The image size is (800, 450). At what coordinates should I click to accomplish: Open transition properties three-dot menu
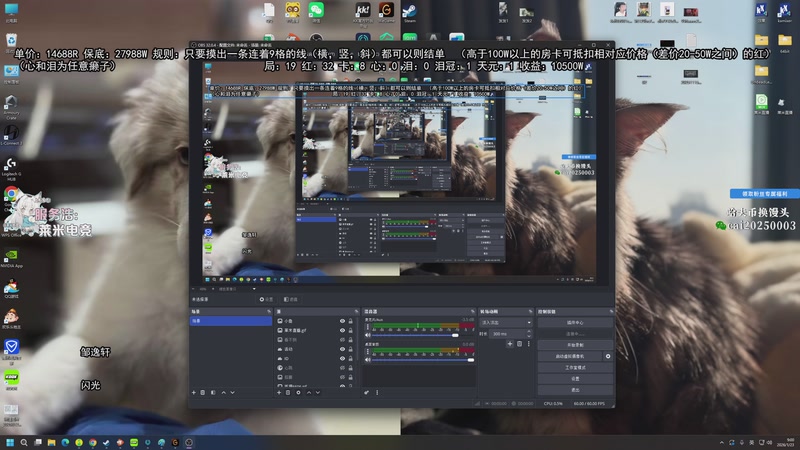coord(529,344)
